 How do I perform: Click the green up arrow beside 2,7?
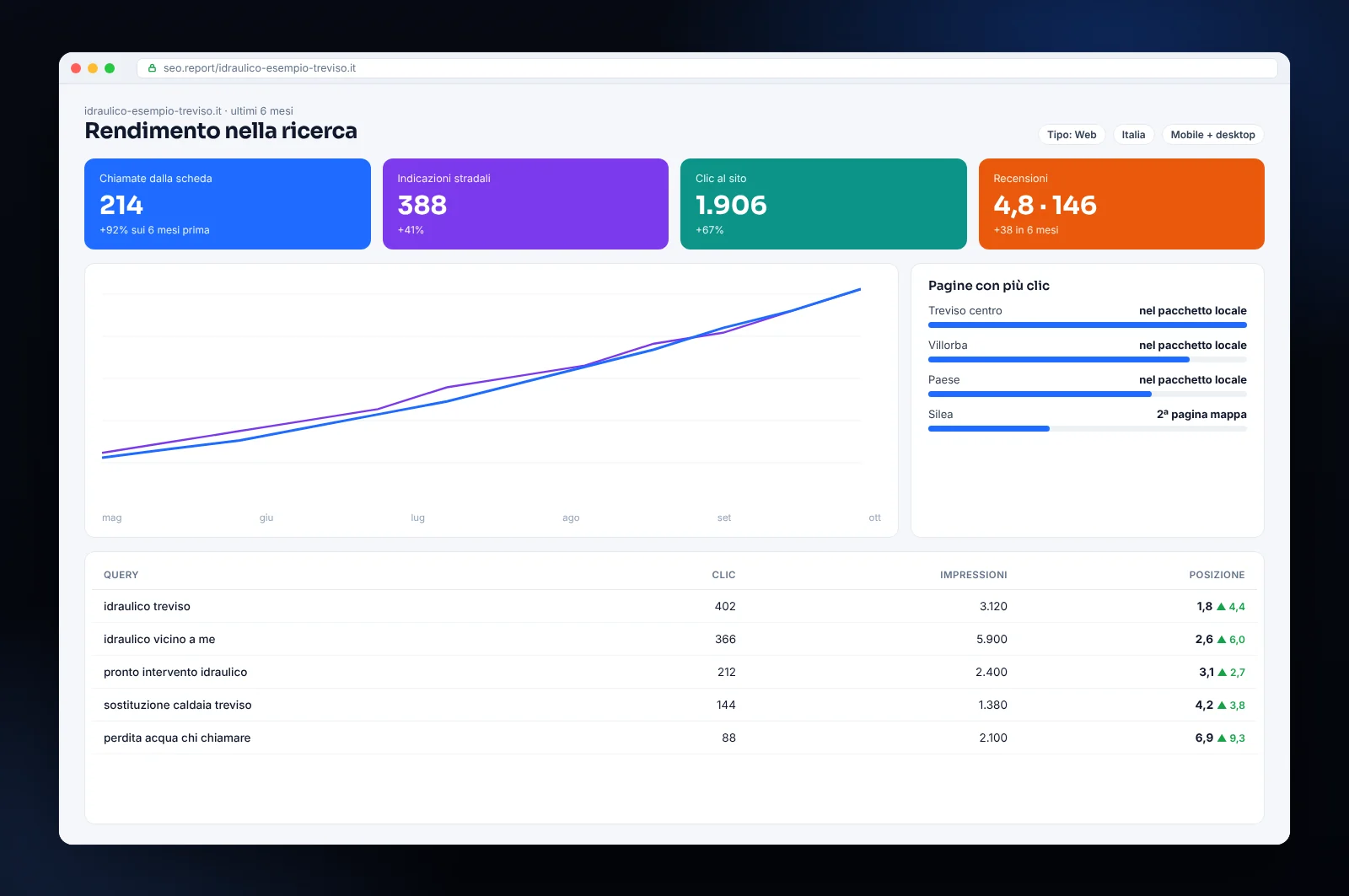point(1223,672)
